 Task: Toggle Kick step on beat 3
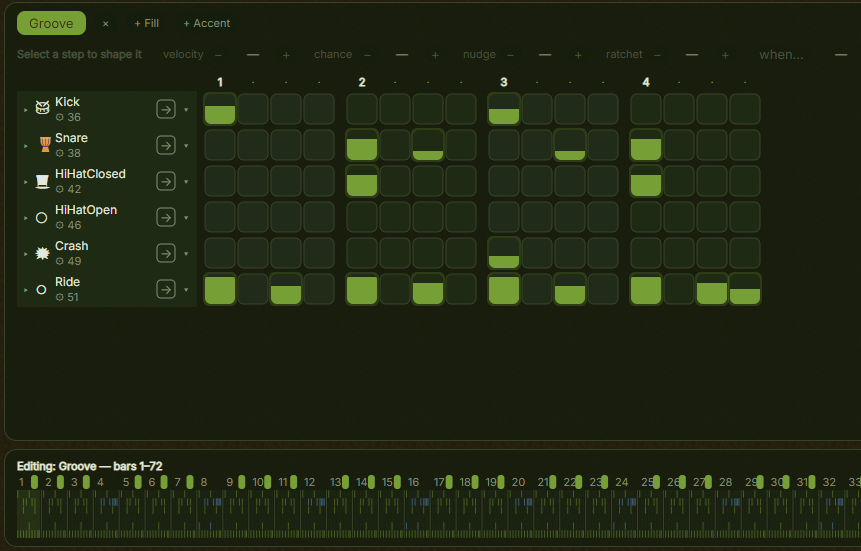point(504,109)
